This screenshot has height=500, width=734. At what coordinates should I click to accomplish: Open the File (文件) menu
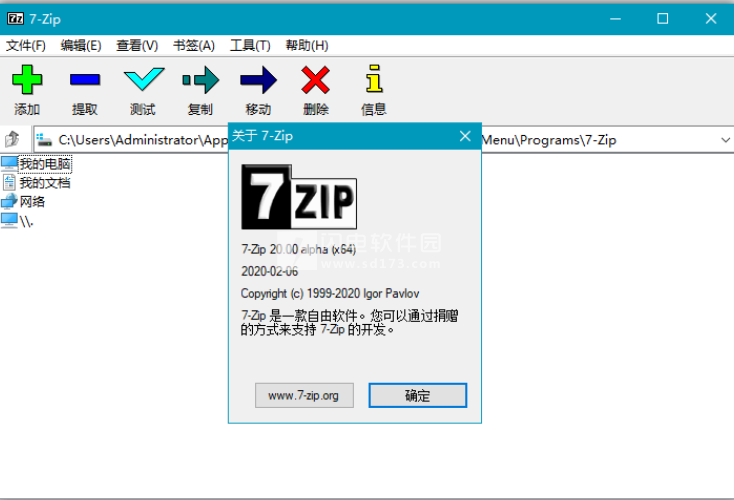[26, 45]
